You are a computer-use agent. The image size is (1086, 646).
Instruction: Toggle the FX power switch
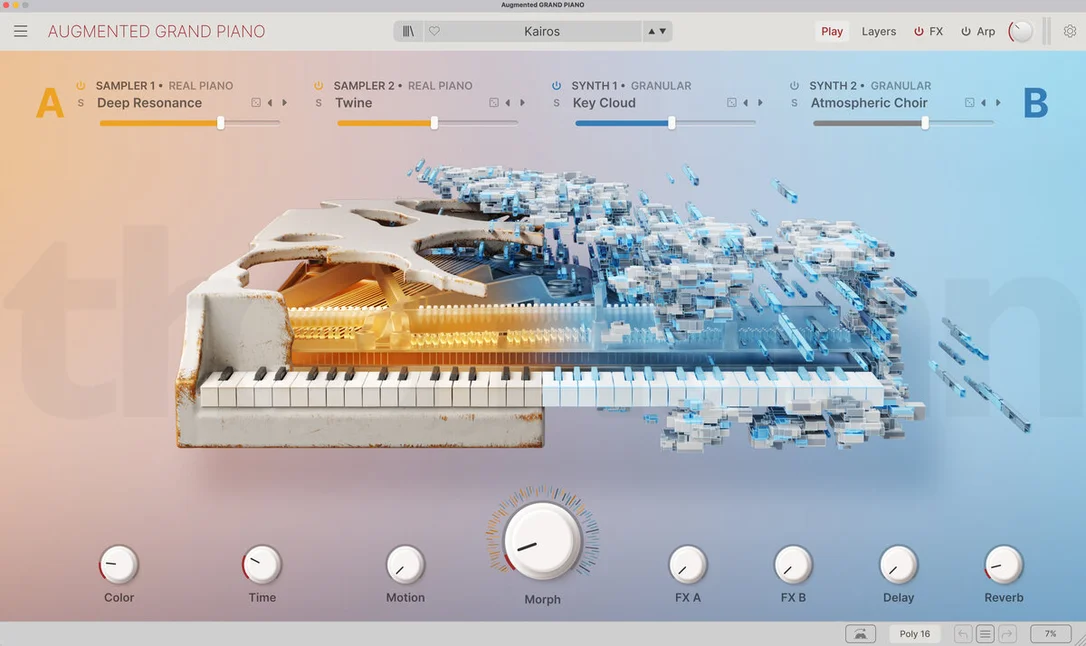(918, 31)
